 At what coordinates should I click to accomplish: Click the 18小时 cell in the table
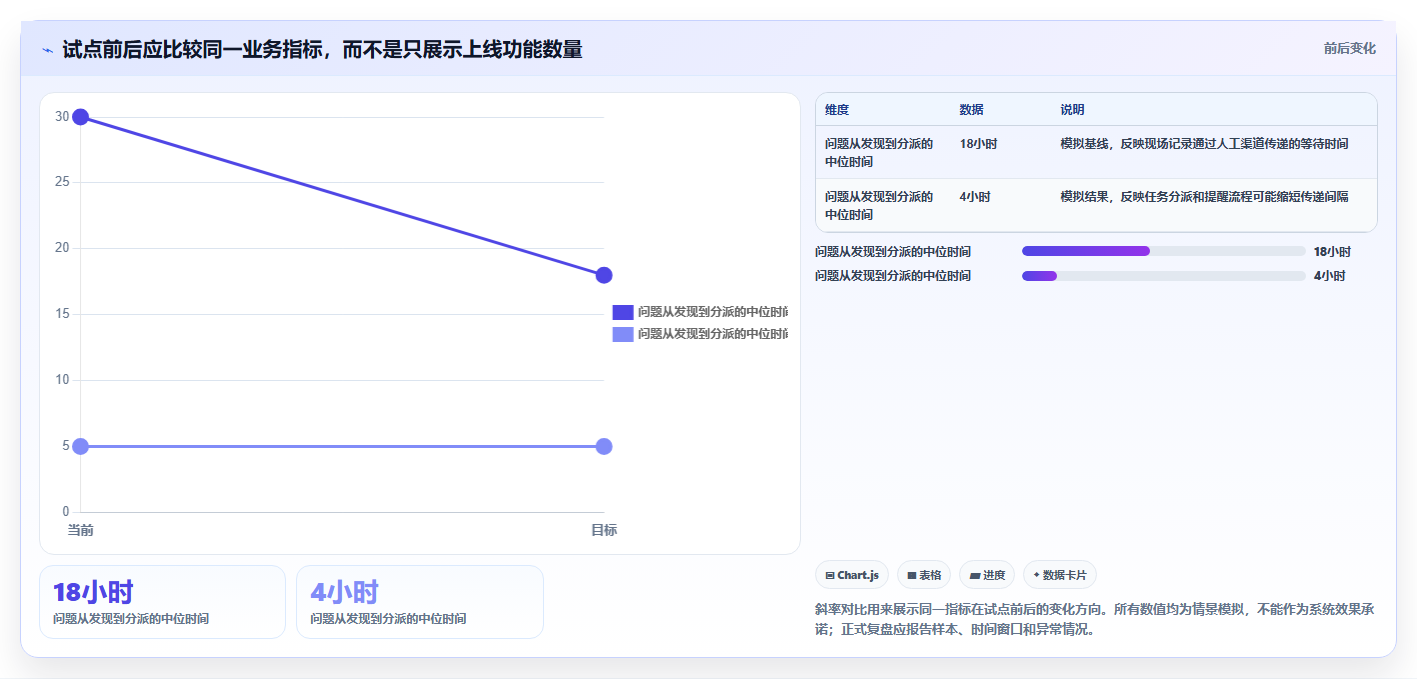pyautogui.click(x=978, y=144)
